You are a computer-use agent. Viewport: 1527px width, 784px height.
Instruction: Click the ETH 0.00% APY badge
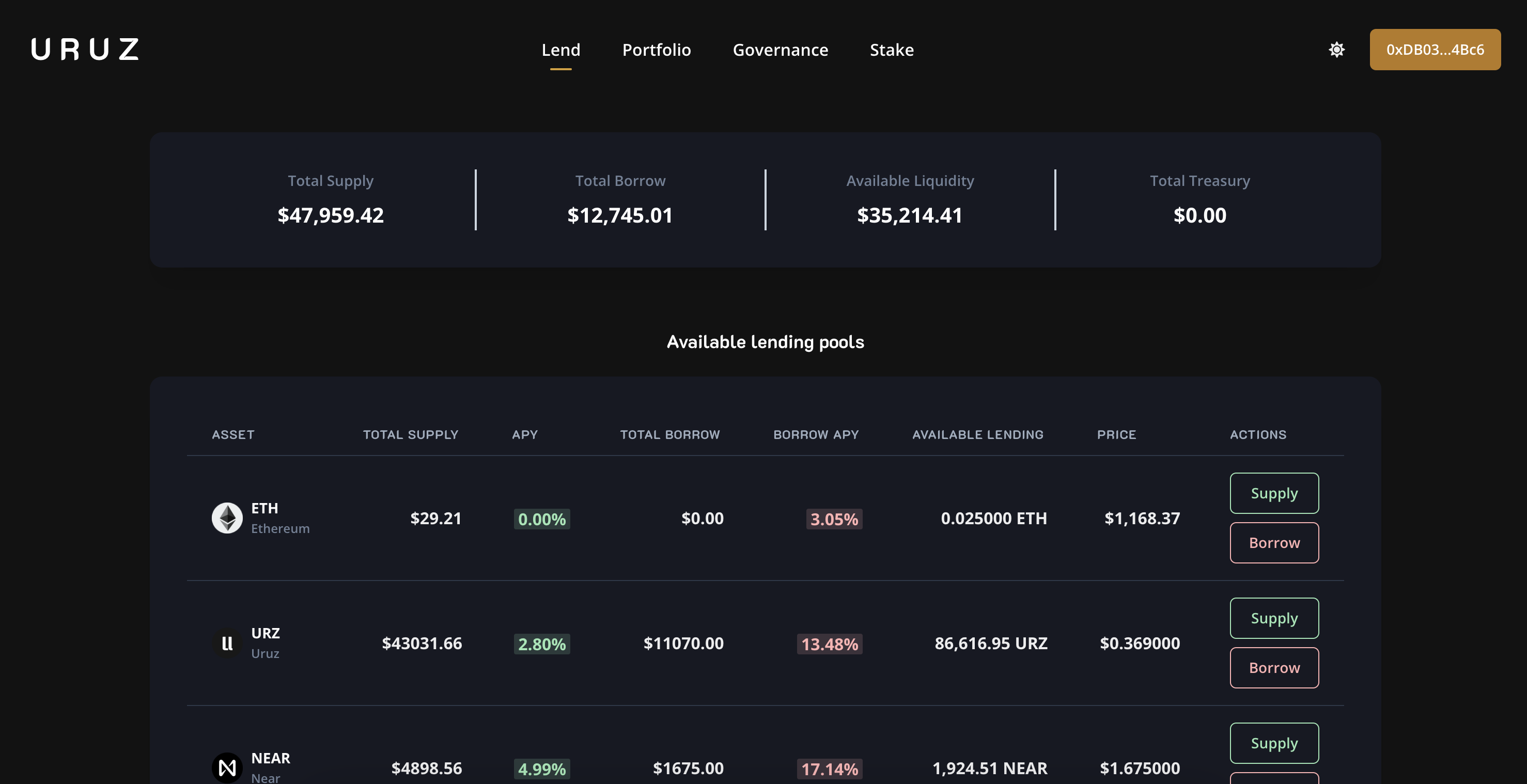(541, 519)
